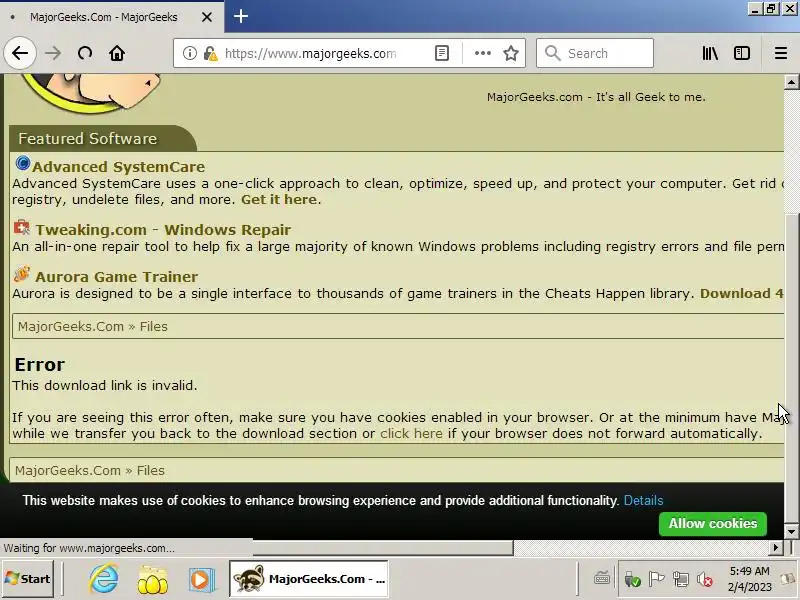Click the Download link after Aurora description
Screen dimensions: 800x600
pos(741,293)
